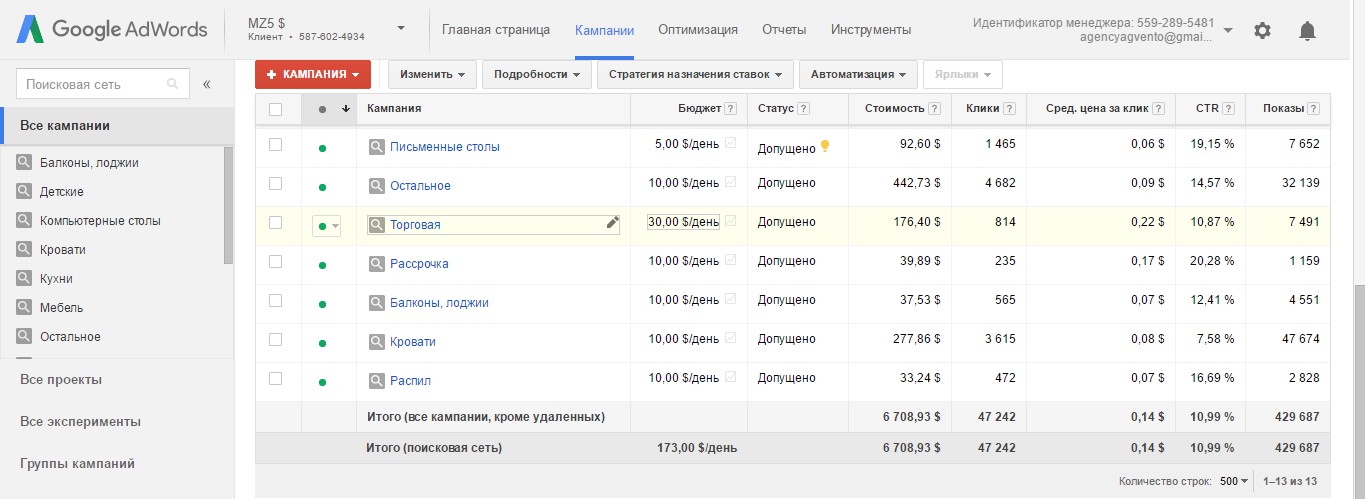Click green status dot of Остальное row
The height and width of the screenshot is (499, 1365).
322,186
